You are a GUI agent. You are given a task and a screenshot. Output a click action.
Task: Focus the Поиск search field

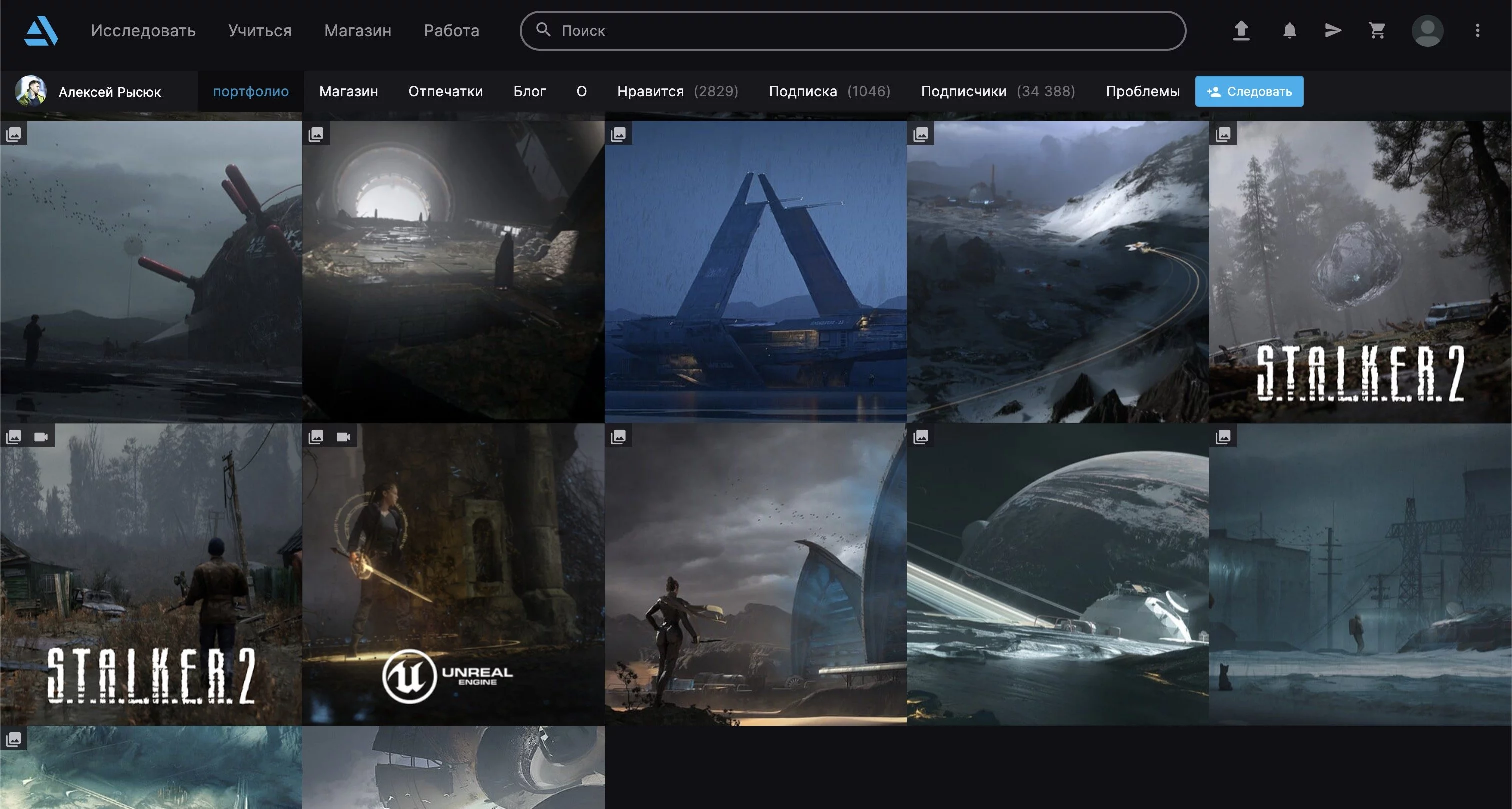(x=853, y=30)
